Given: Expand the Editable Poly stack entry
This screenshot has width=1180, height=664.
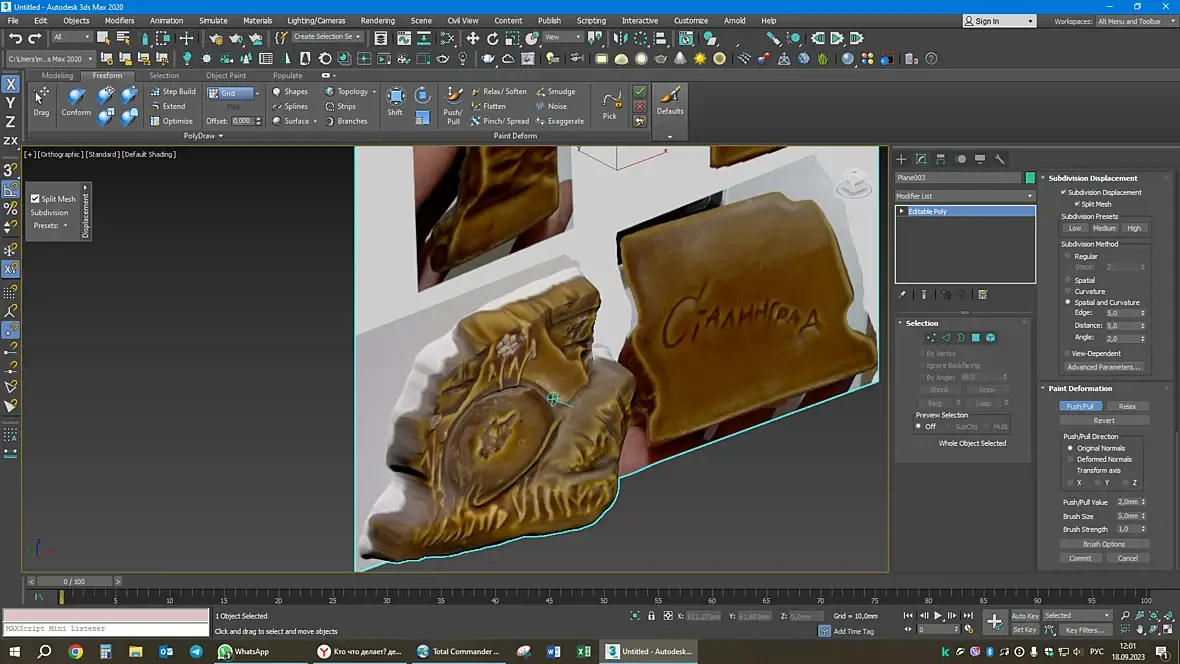Looking at the screenshot, I should (x=902, y=212).
